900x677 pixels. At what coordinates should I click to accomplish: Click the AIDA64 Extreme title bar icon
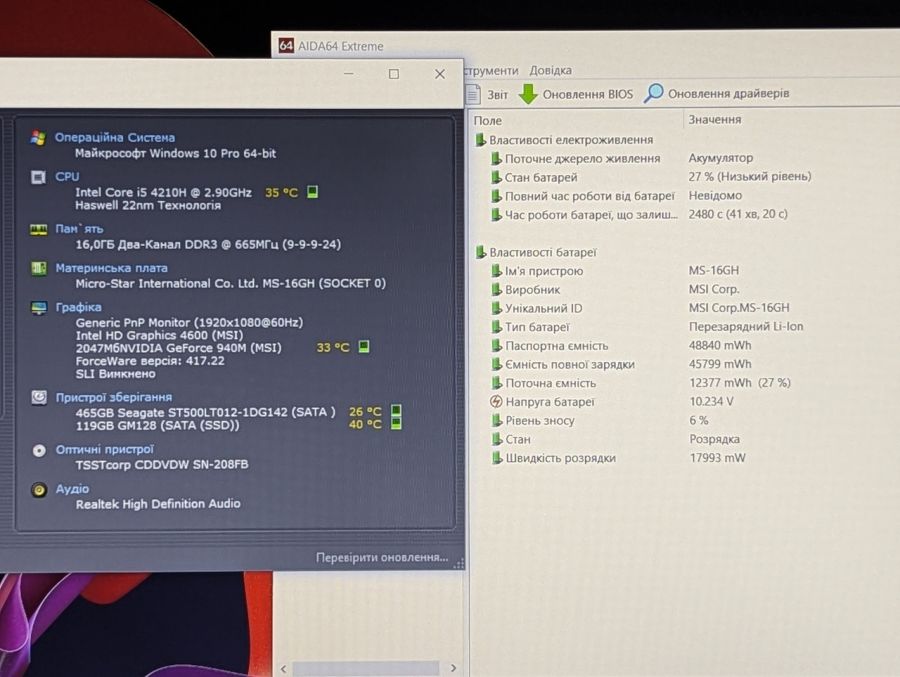click(286, 45)
